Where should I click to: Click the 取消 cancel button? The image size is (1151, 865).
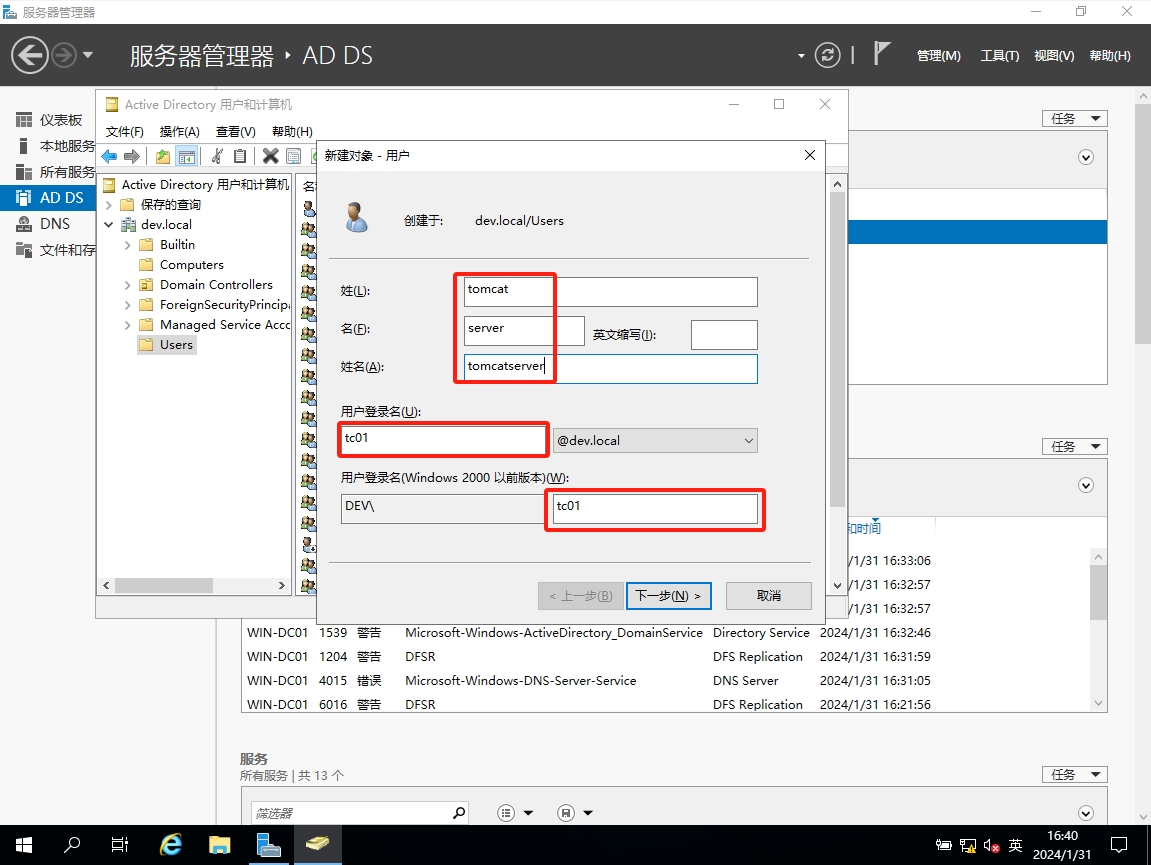pyautogui.click(x=768, y=596)
